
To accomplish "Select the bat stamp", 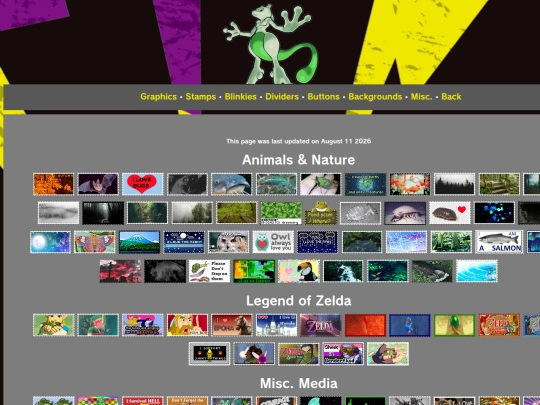I will tap(98, 184).
